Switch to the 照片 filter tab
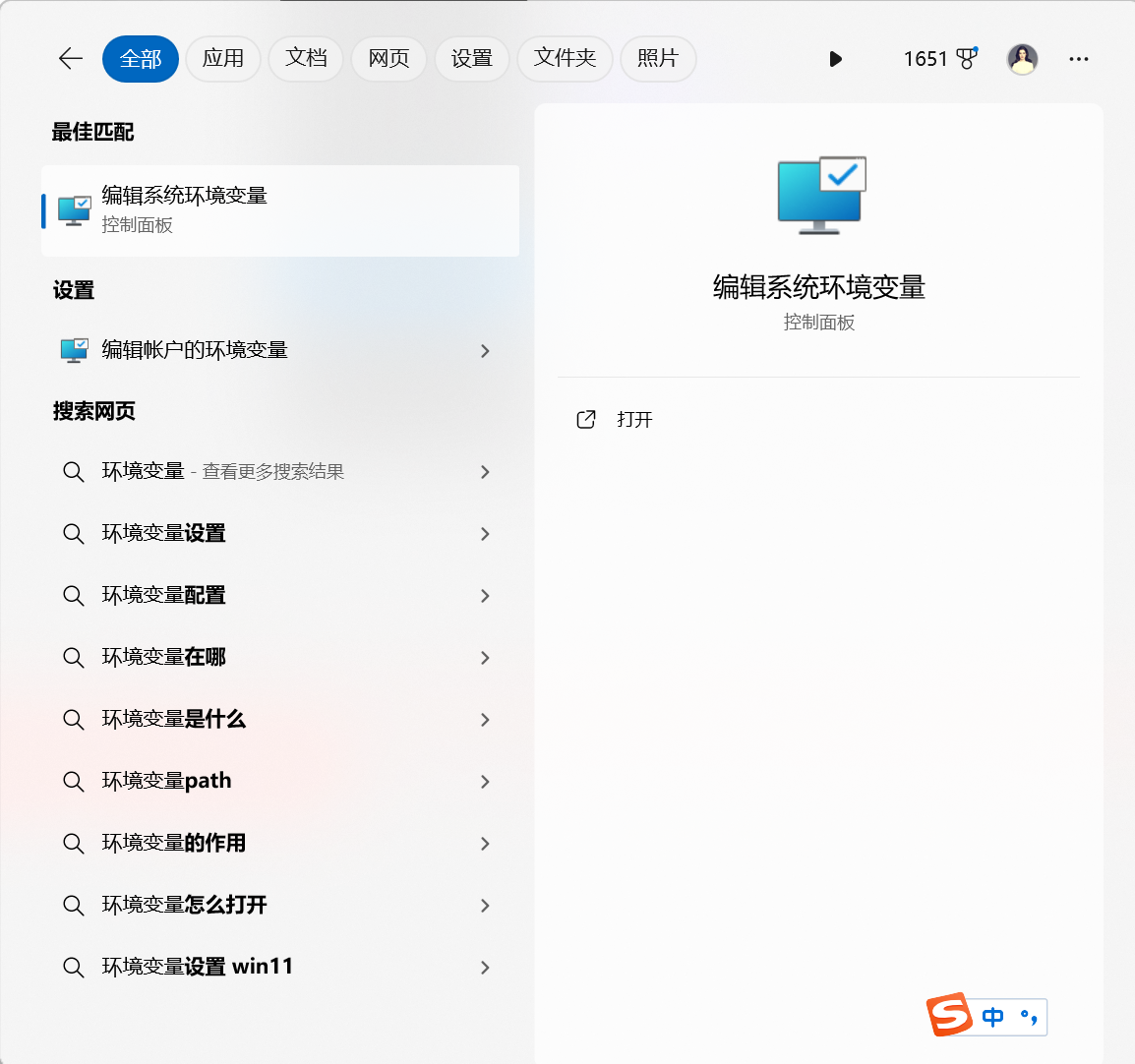 pyautogui.click(x=658, y=59)
